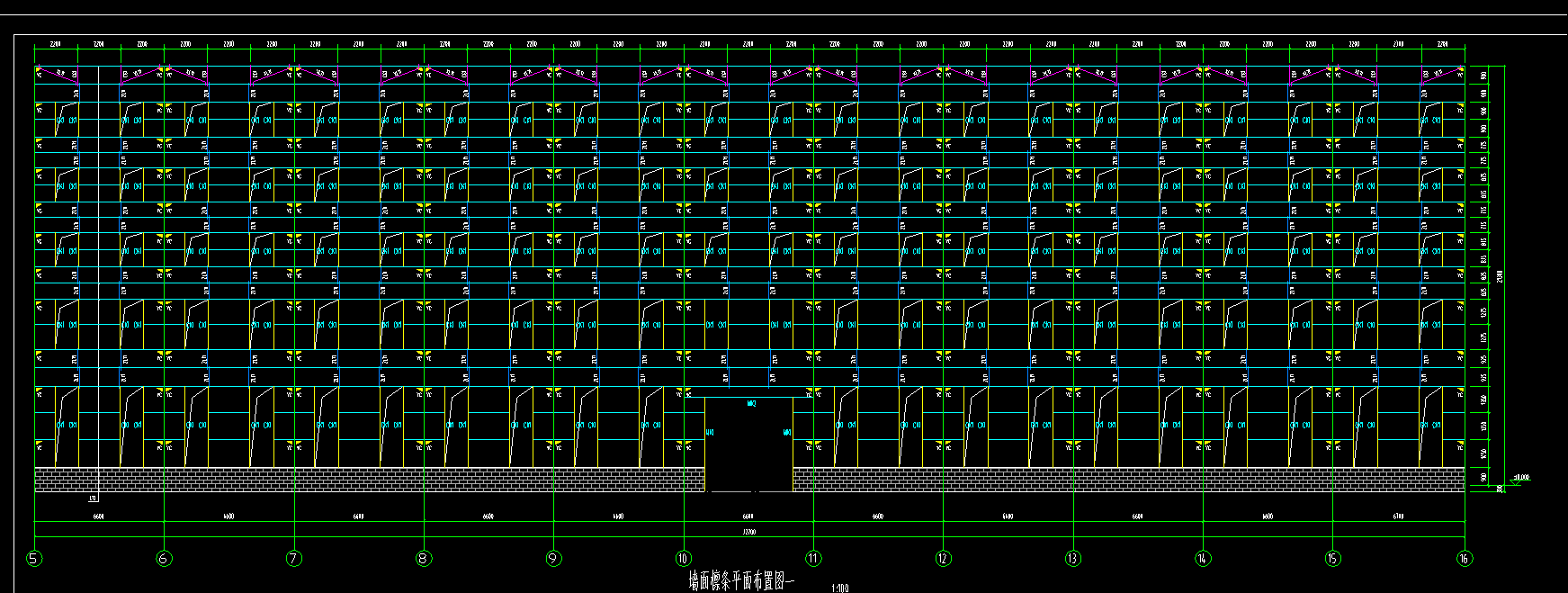This screenshot has height=593, width=1568.
Task: Click the 1:100 scale text
Action: [839, 589]
